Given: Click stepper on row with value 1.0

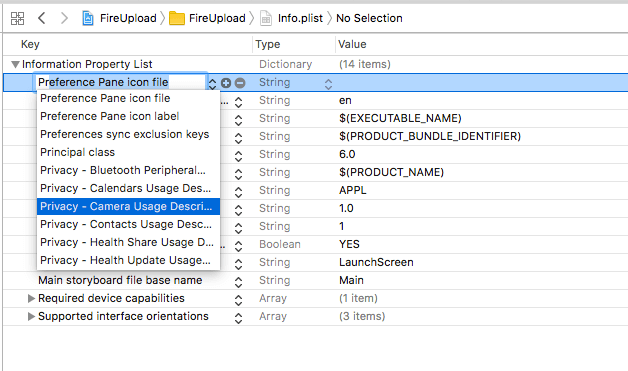Looking at the screenshot, I should pyautogui.click(x=238, y=210).
